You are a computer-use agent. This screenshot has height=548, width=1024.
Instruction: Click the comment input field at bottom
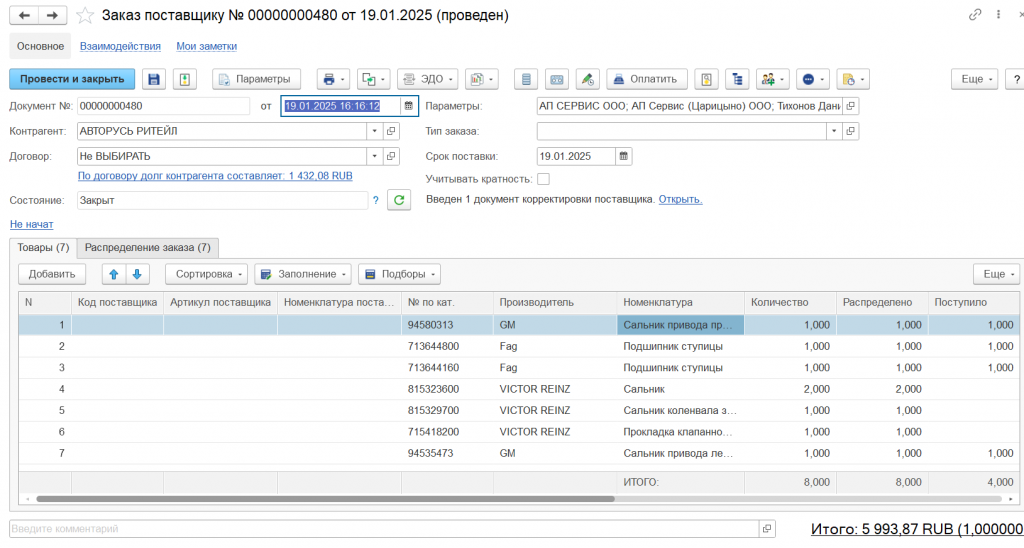click(x=383, y=528)
